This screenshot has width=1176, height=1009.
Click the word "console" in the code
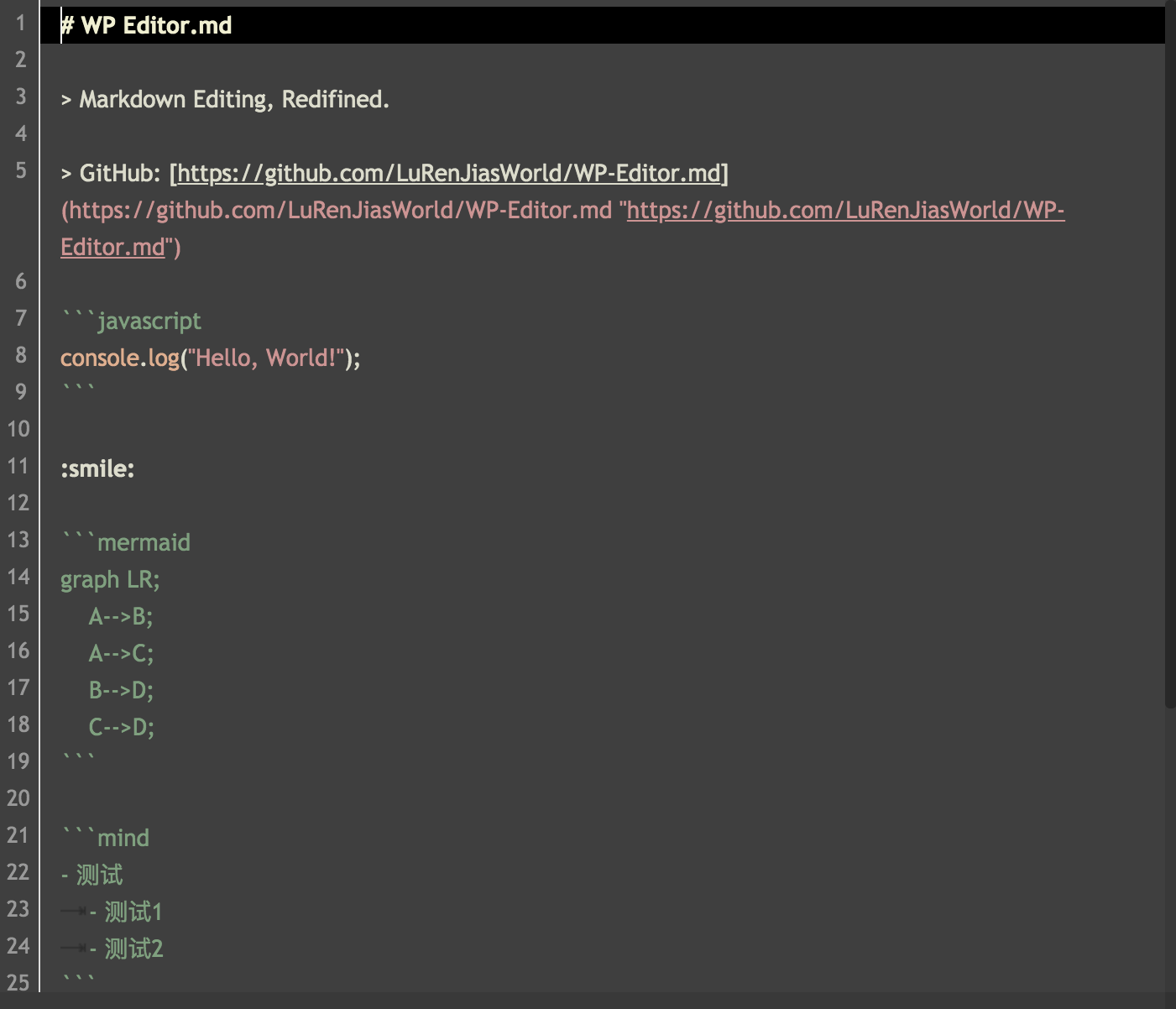coord(99,358)
